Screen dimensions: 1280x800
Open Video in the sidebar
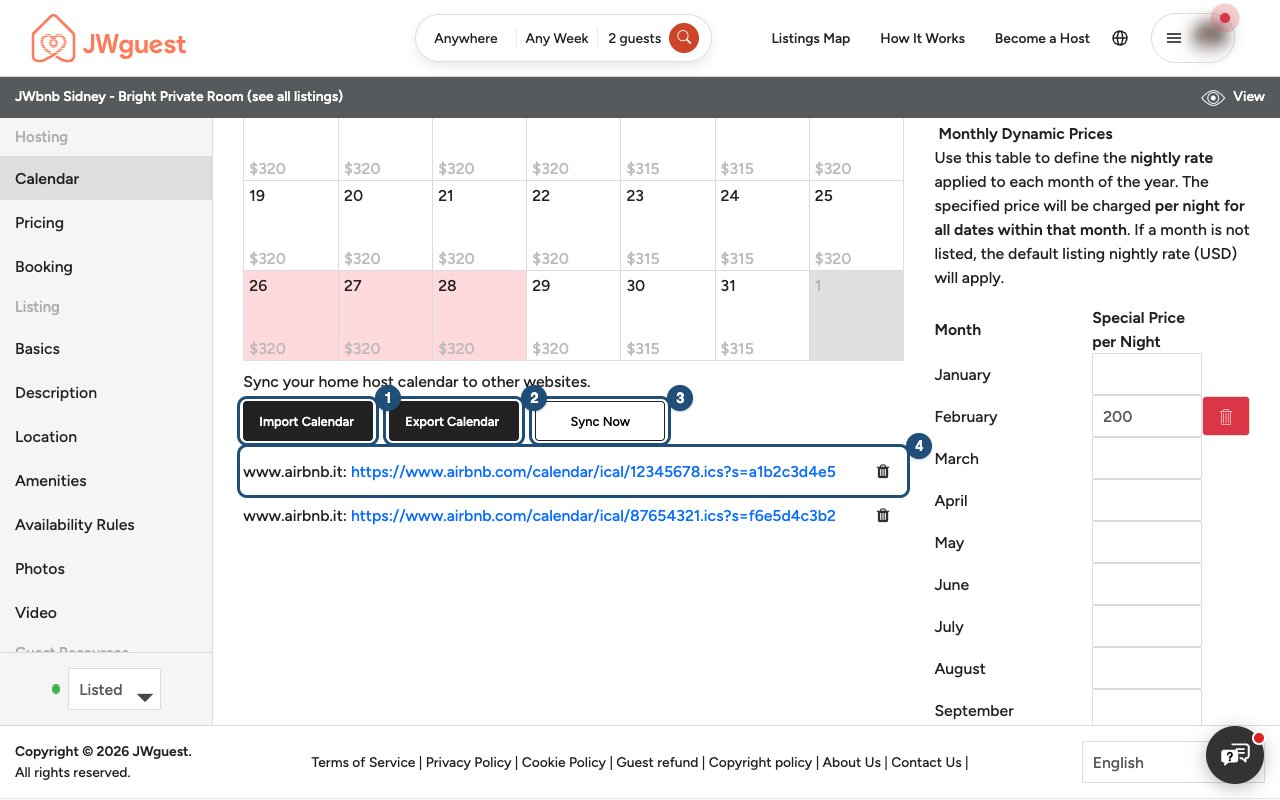click(x=106, y=613)
